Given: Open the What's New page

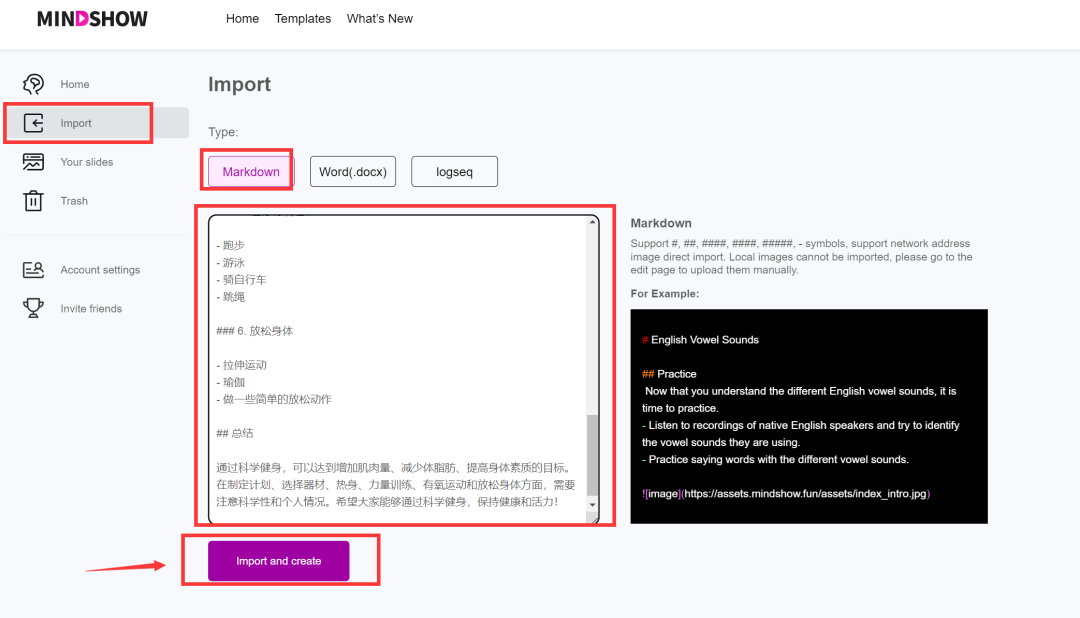Looking at the screenshot, I should (x=379, y=18).
